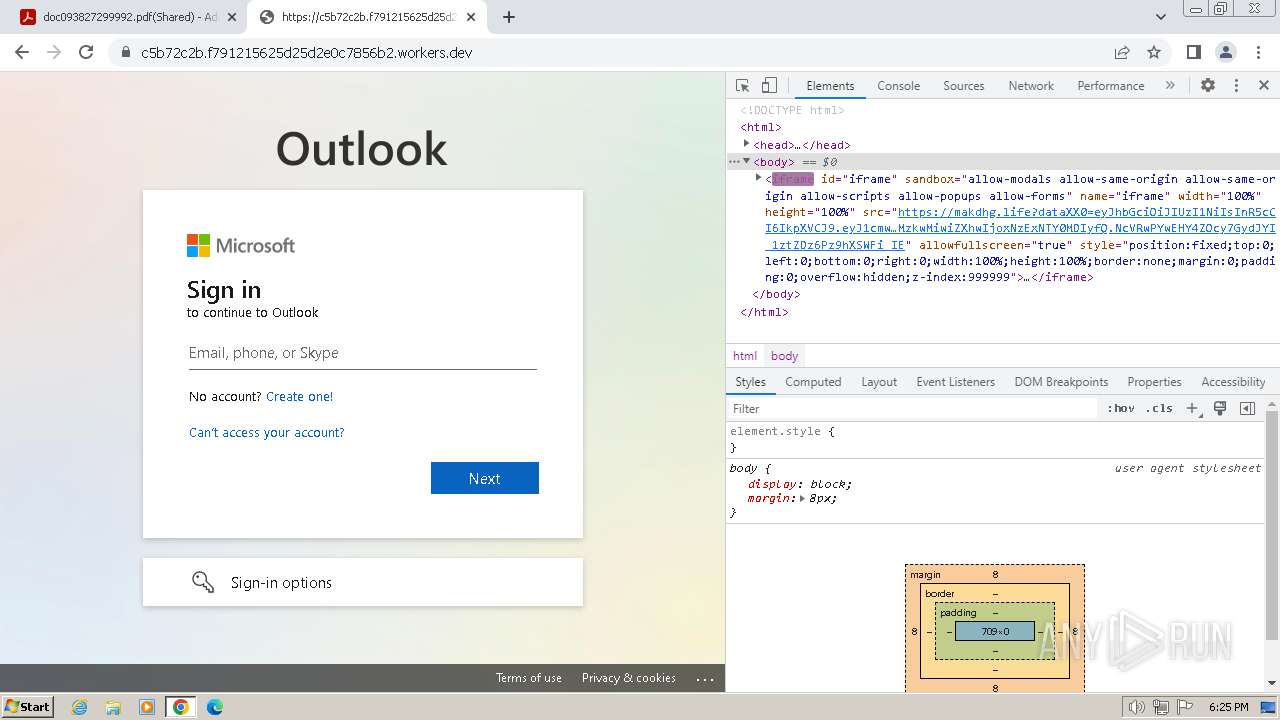
Task: Open File Explorer from taskbar
Action: click(x=113, y=707)
